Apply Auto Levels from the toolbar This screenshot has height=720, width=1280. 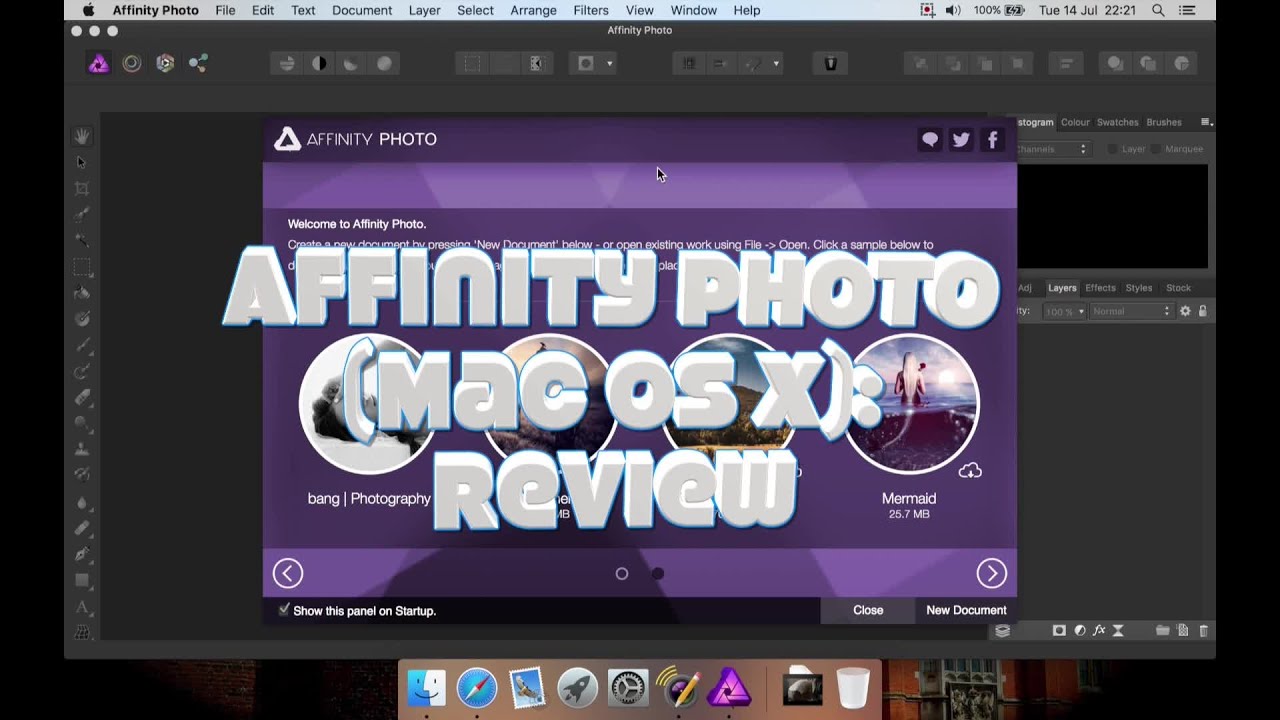click(287, 64)
